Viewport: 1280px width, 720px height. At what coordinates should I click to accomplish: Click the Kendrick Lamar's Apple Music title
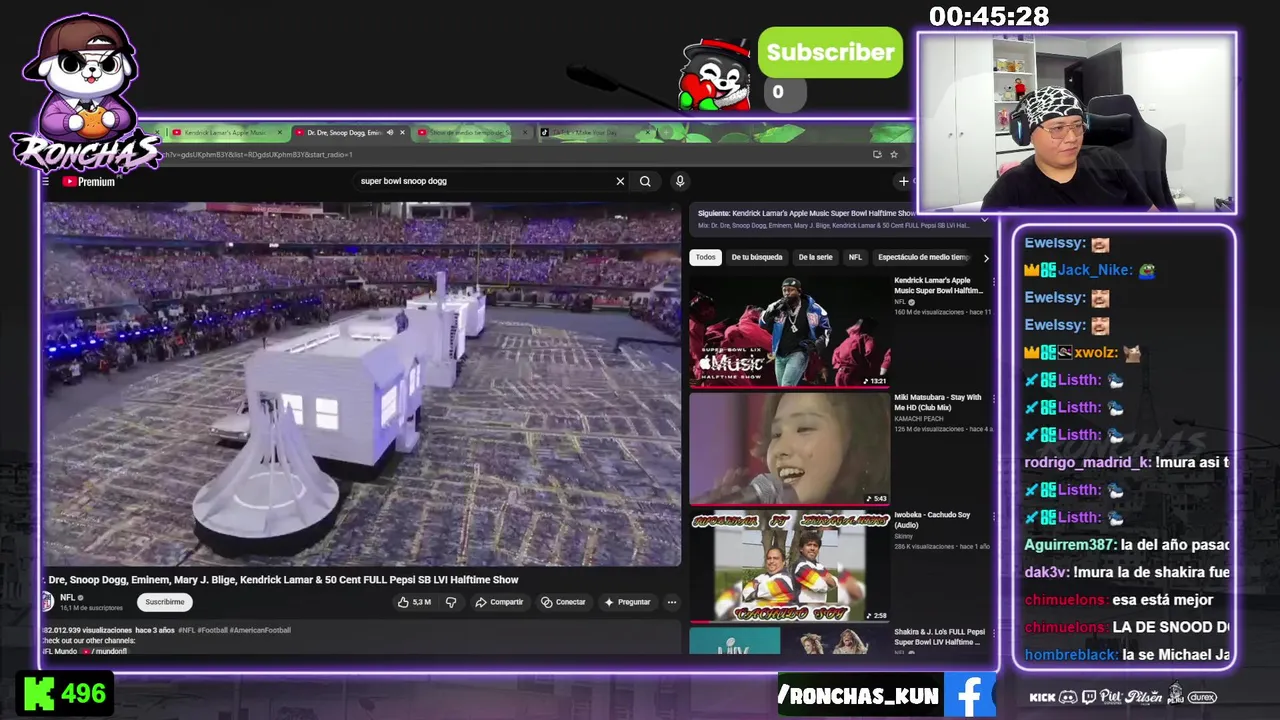pos(938,286)
